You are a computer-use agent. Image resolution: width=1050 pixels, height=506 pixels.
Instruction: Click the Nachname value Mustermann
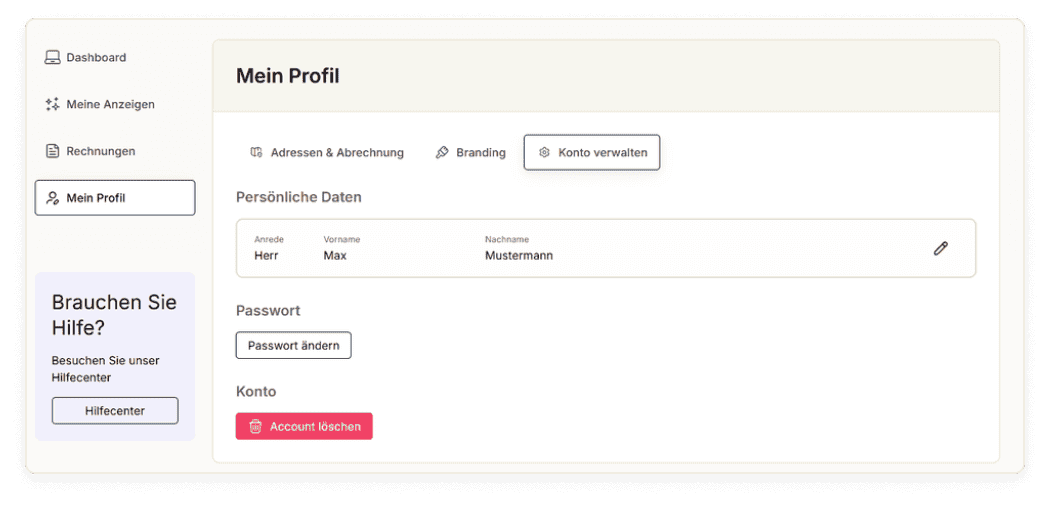point(519,256)
